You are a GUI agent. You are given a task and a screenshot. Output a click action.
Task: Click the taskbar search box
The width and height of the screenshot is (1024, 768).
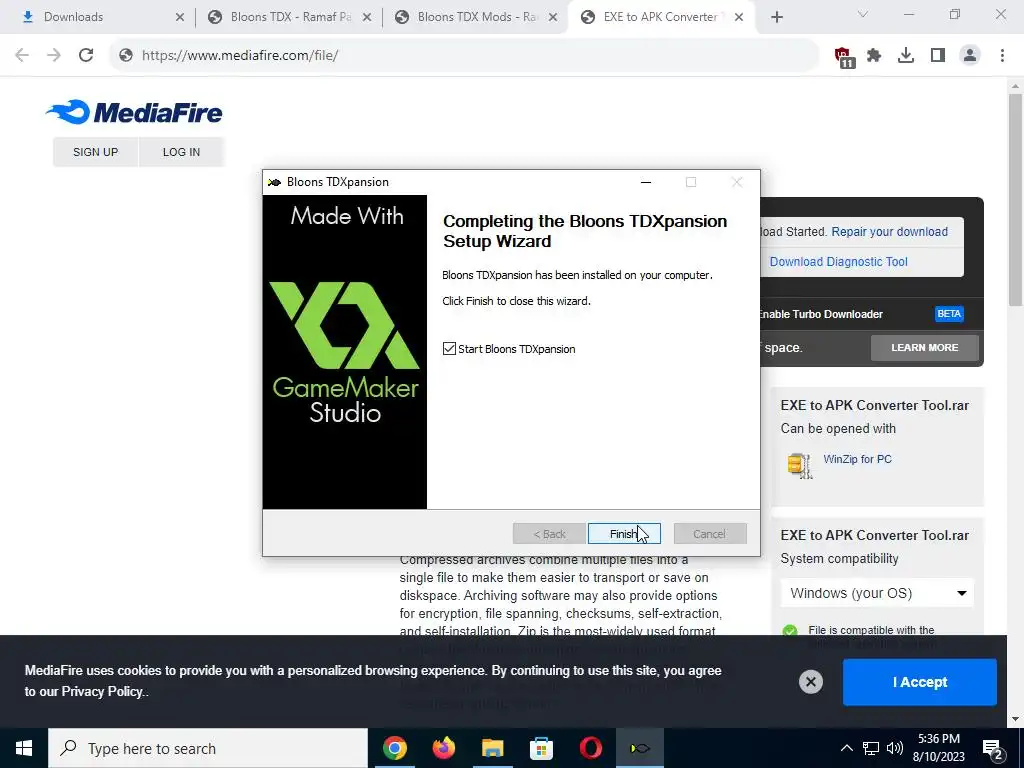click(x=208, y=748)
